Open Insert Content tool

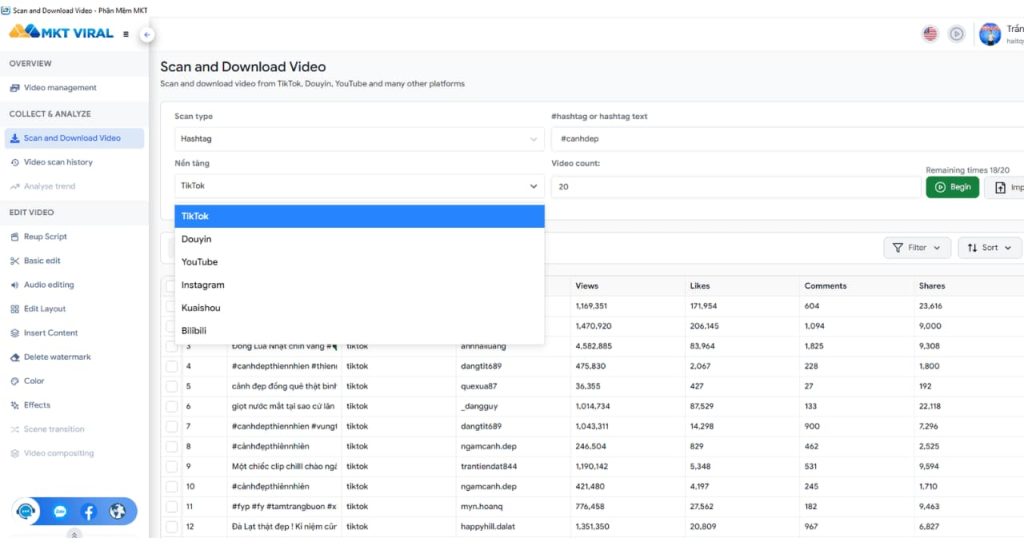pos(44,333)
